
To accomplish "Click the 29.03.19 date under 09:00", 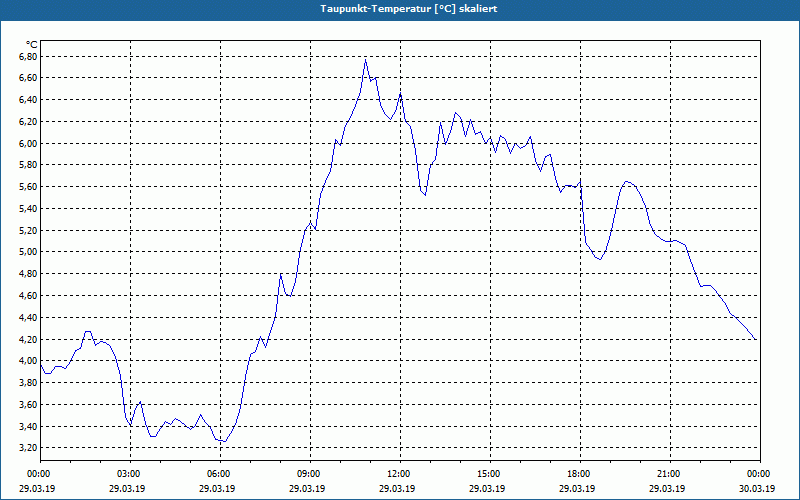I will click(307, 488).
